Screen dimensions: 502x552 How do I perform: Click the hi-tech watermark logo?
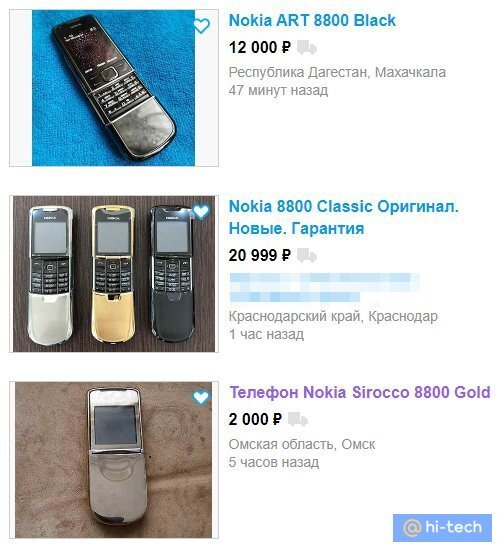tap(442, 527)
